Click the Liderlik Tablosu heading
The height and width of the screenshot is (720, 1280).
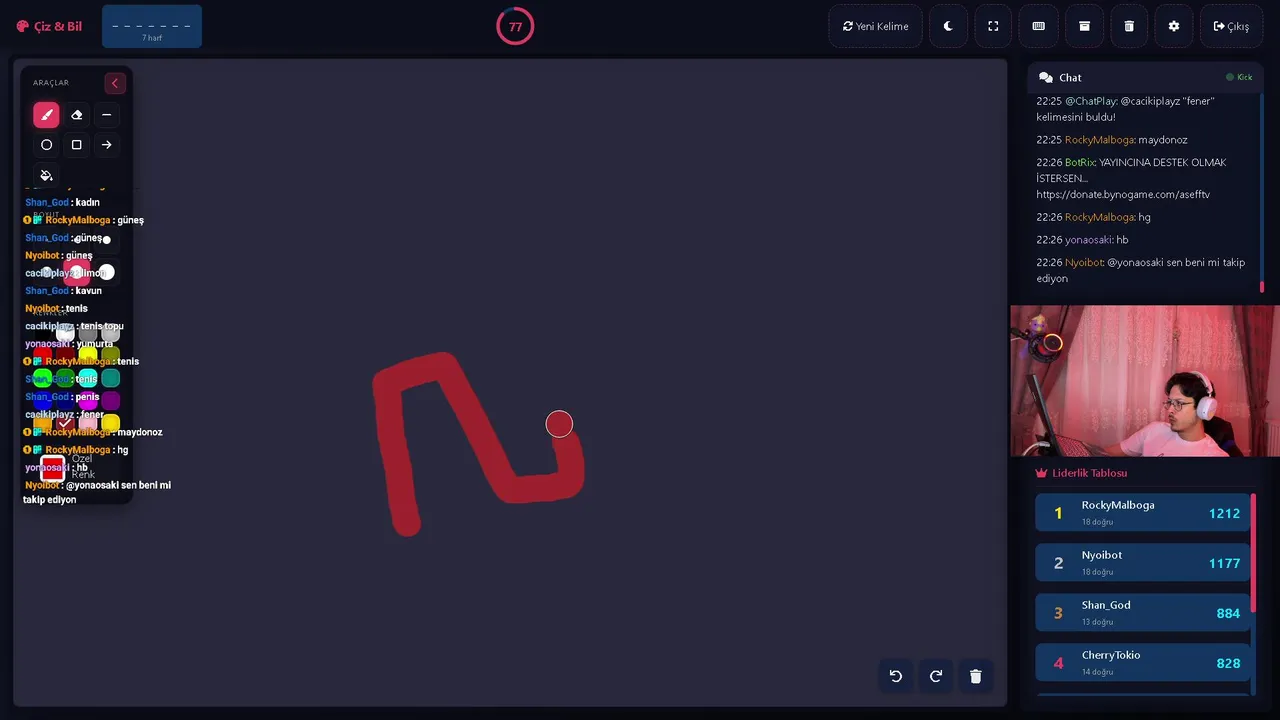[x=1089, y=473]
